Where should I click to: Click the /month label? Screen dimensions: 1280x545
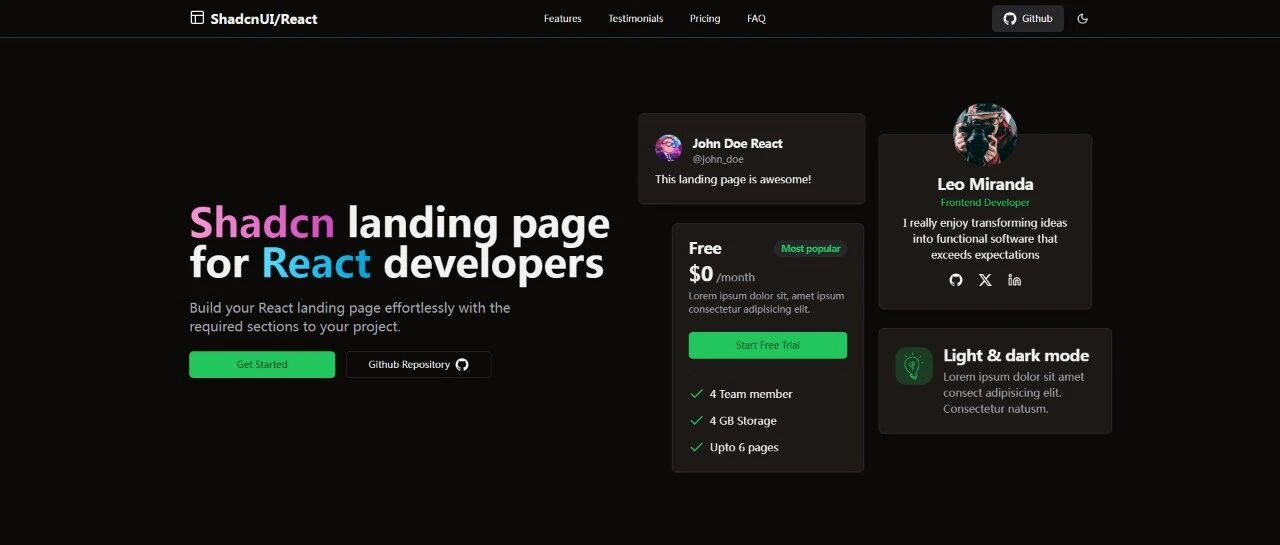[736, 277]
